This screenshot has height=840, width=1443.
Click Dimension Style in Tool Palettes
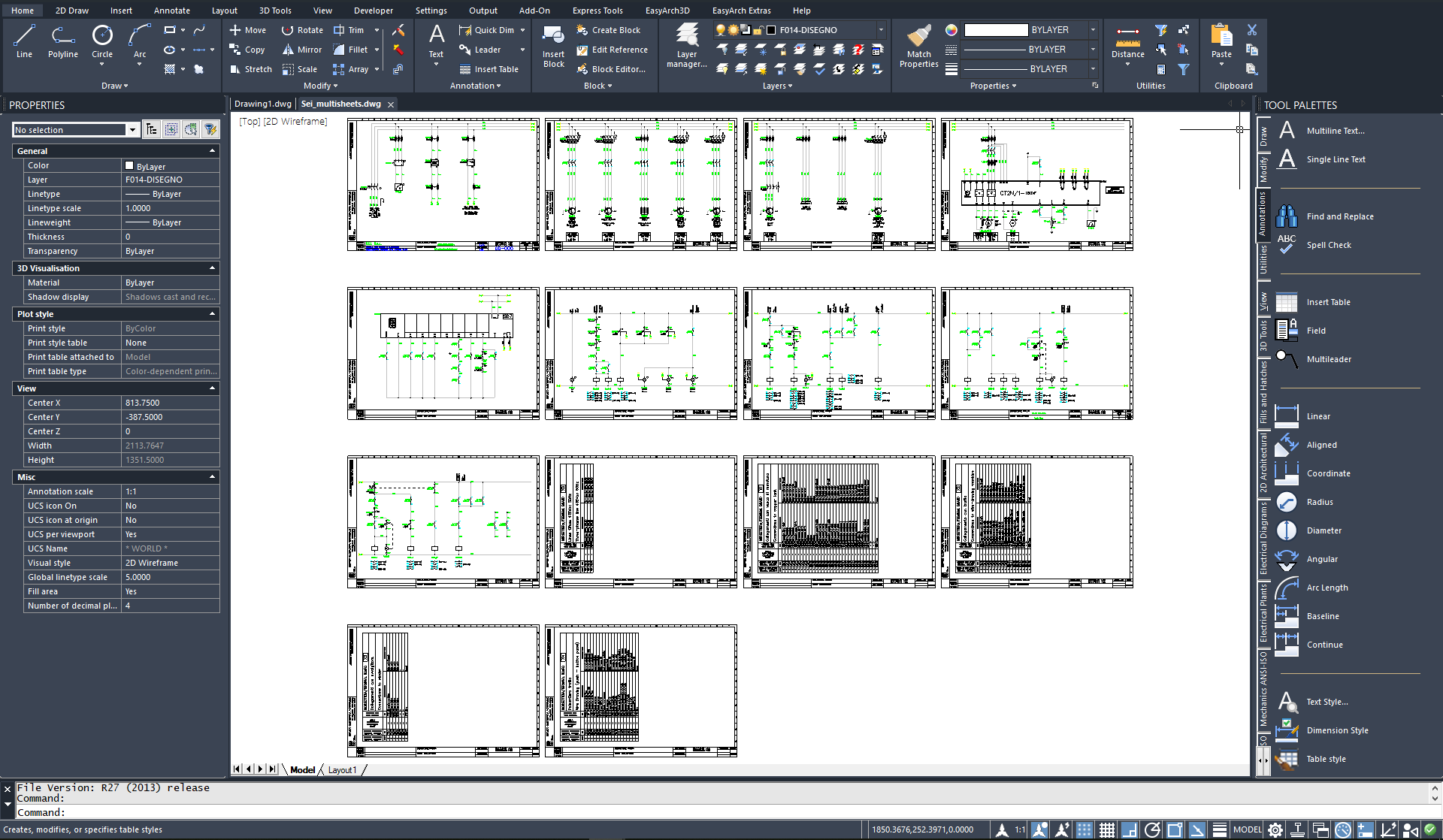tap(1322, 730)
